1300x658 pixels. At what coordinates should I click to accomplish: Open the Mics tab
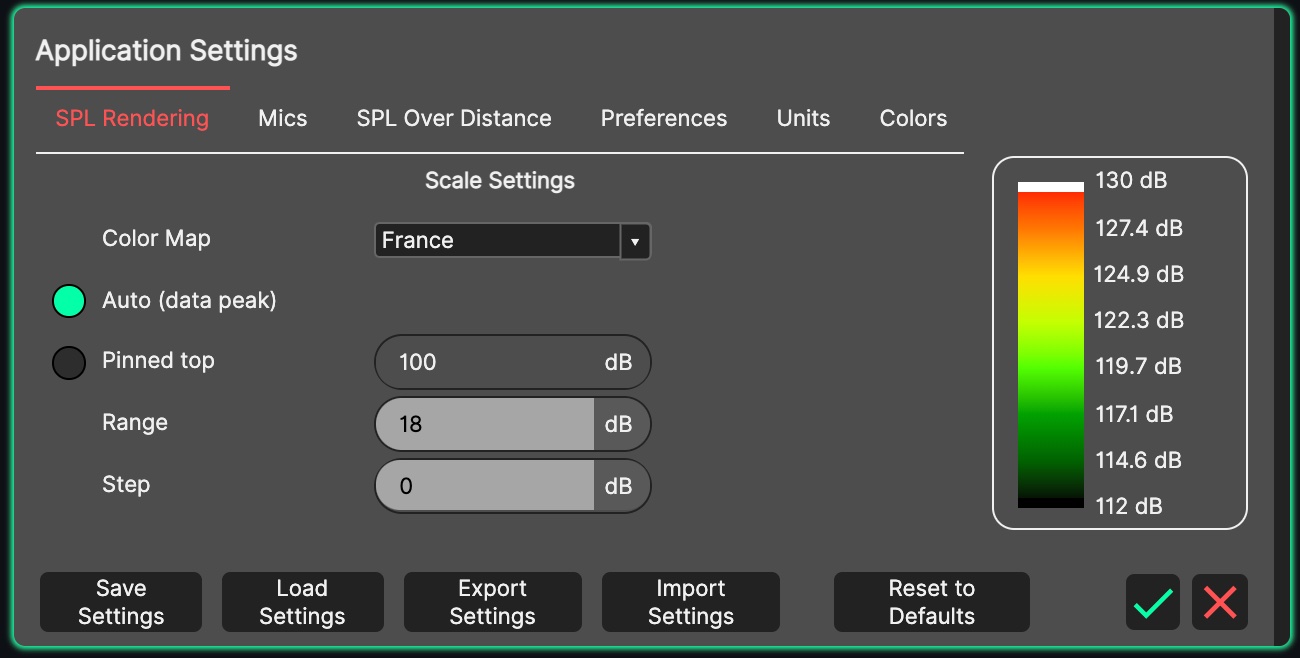283,118
